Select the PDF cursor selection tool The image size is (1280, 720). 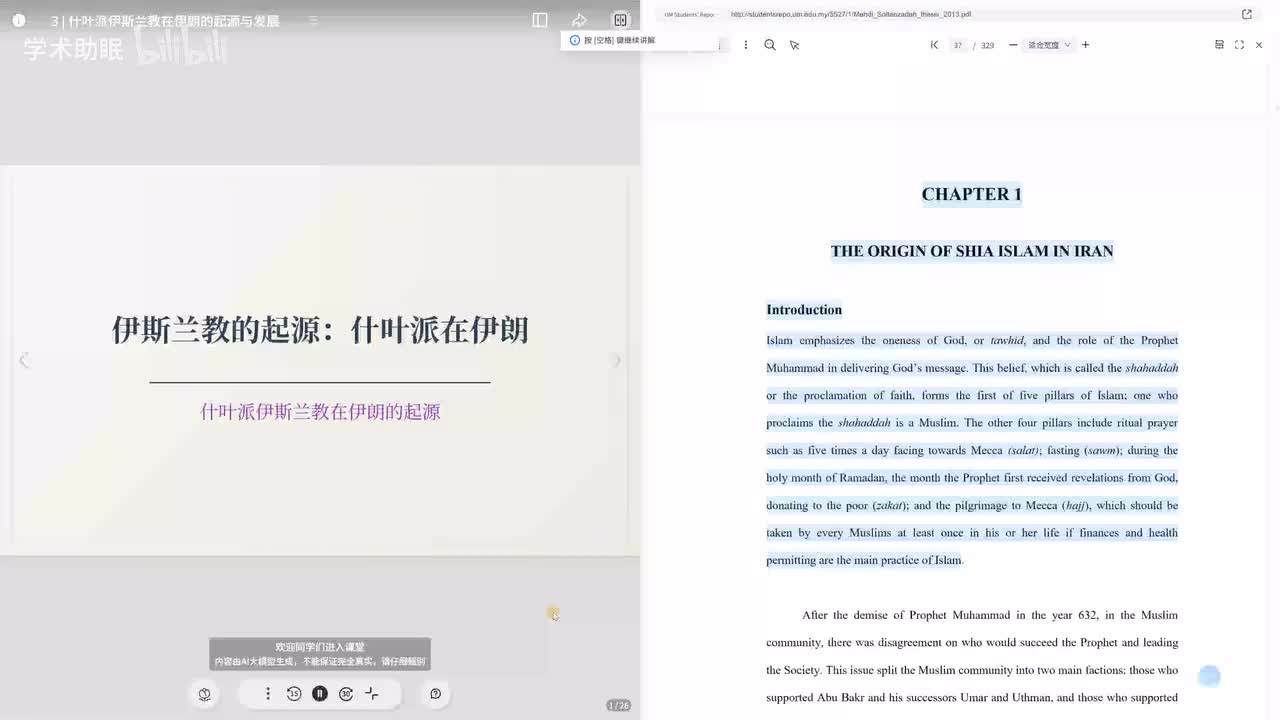[x=794, y=45]
